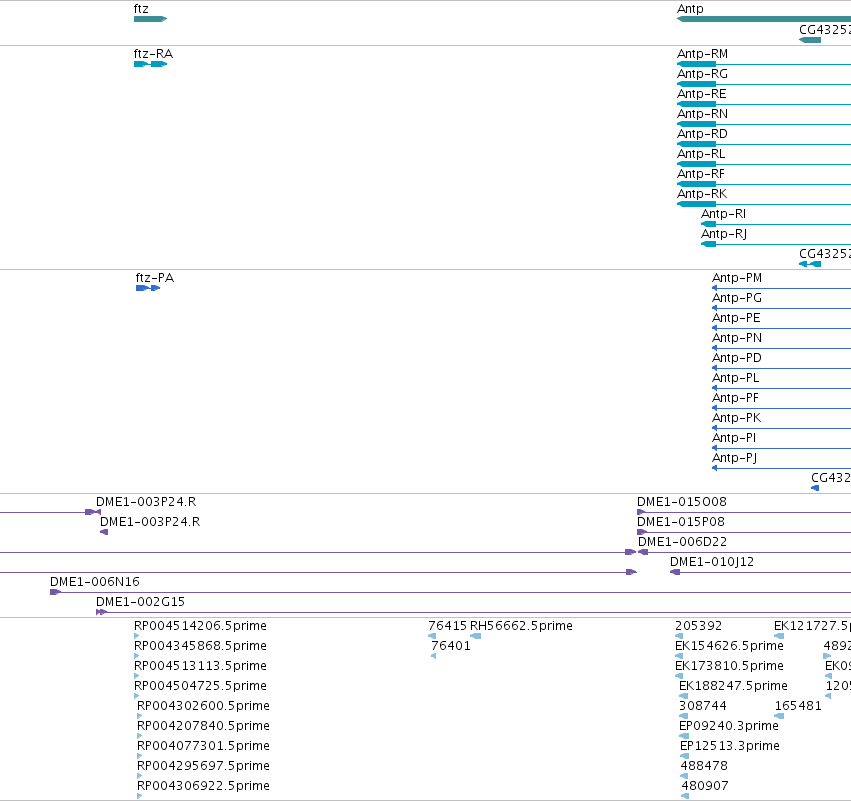851x801 pixels.
Task: Open the Antp-PM protein feature
Action: [x=736, y=278]
